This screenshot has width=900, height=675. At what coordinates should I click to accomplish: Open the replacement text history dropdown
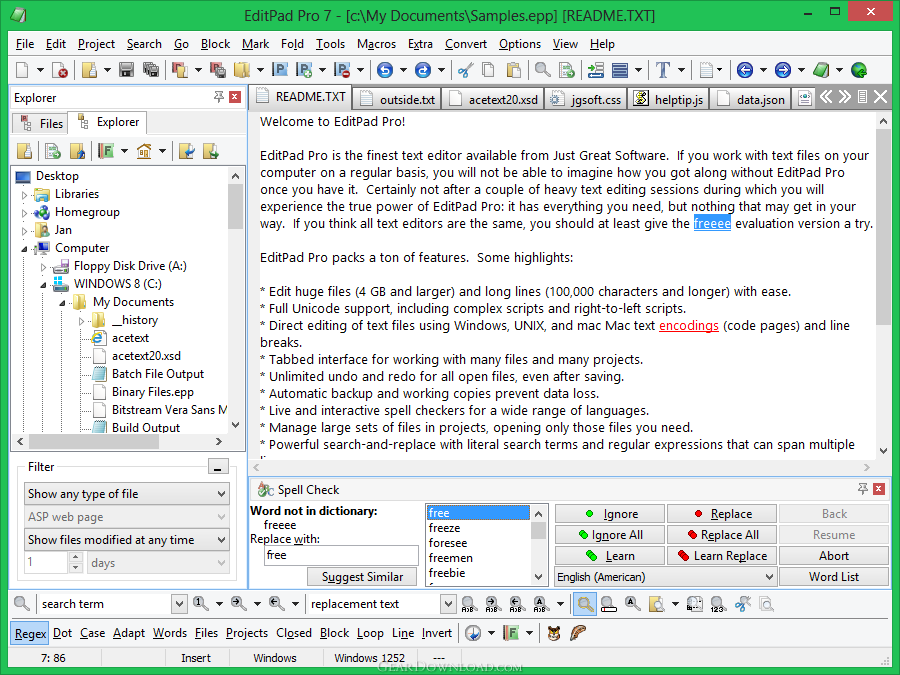coord(448,604)
